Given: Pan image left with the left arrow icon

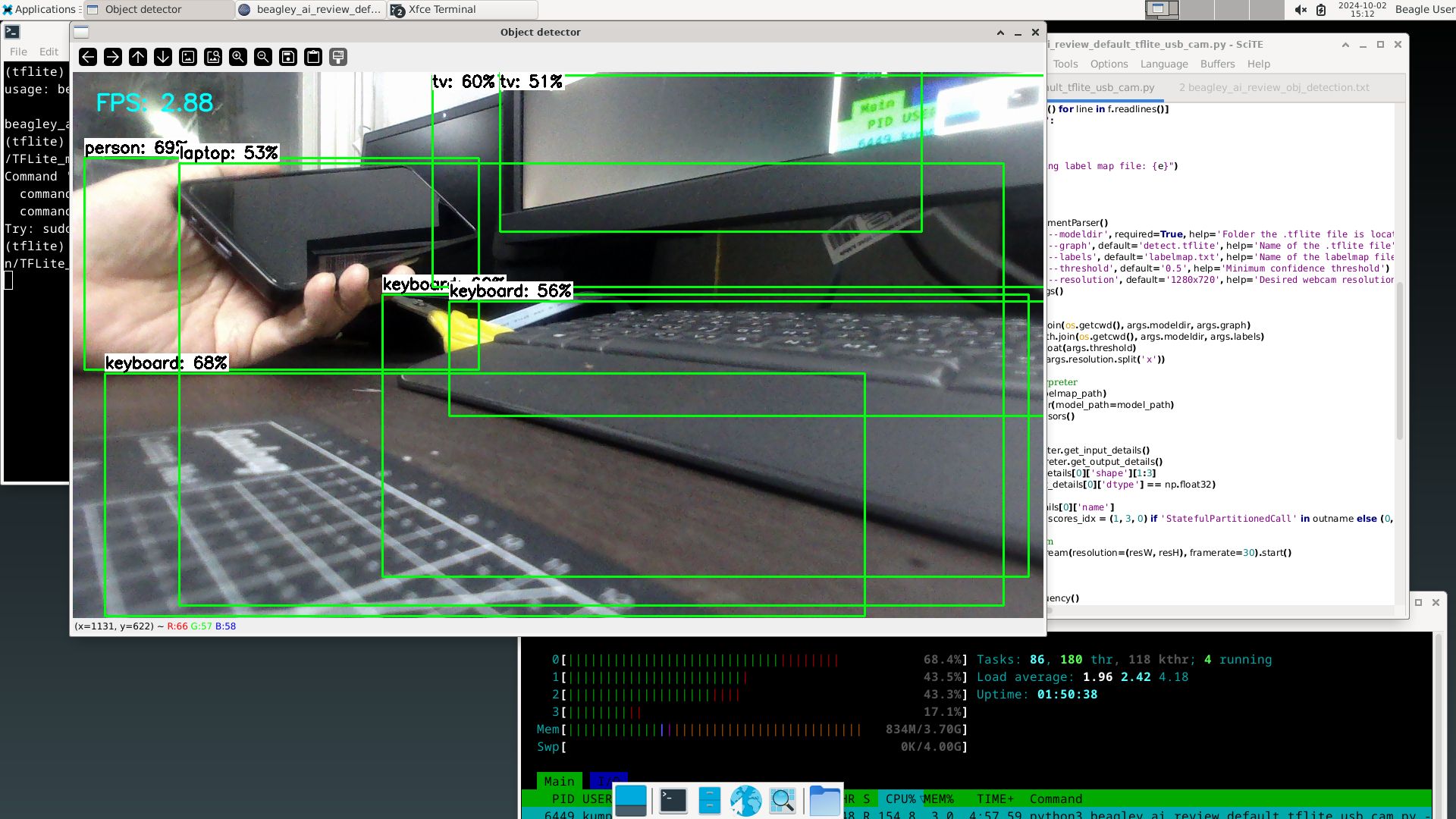Looking at the screenshot, I should click(88, 57).
